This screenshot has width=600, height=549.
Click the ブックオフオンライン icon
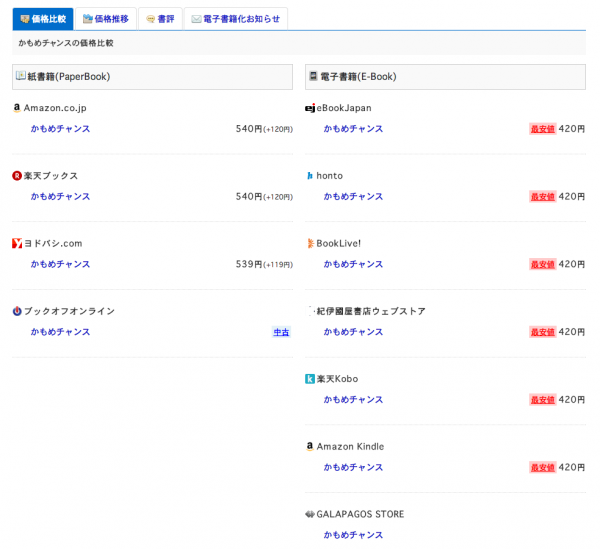pyautogui.click(x=17, y=311)
